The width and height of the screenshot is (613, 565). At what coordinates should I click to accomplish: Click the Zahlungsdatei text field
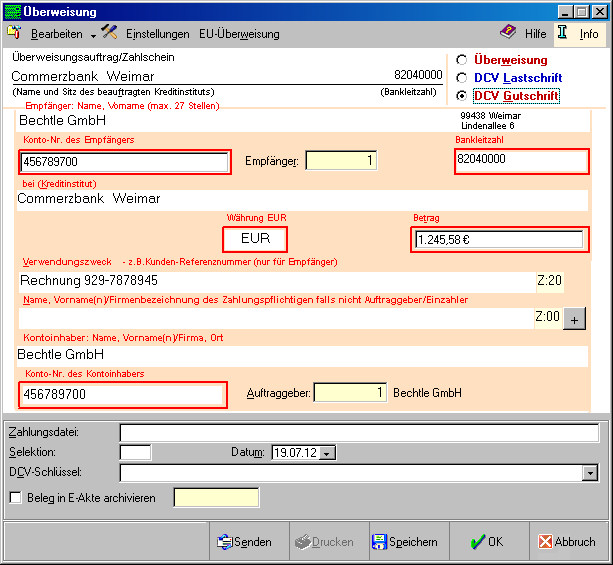pos(359,432)
